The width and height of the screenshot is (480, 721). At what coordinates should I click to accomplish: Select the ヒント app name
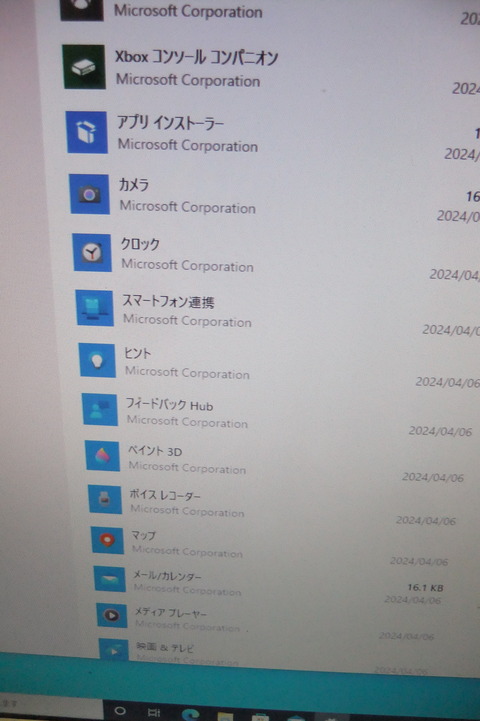(137, 353)
